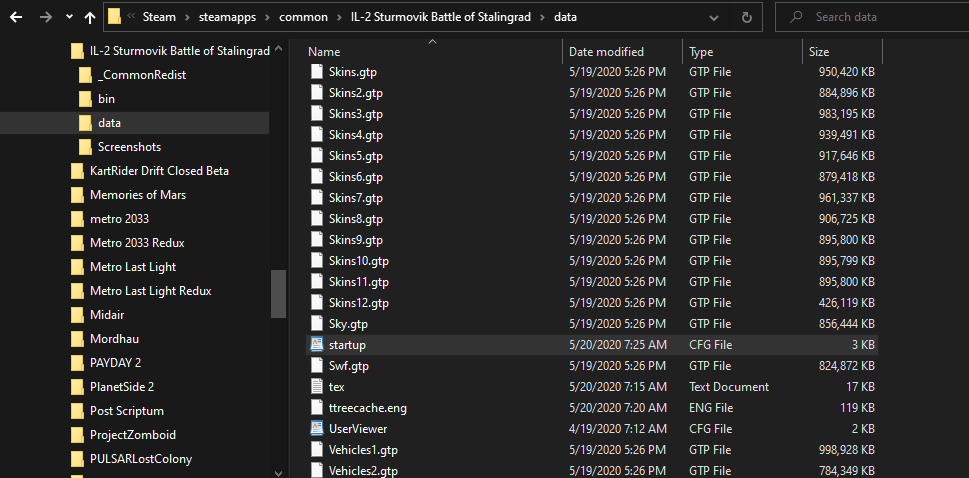This screenshot has height=478, width=969.
Task: Select tex text document icon
Action: 317,386
